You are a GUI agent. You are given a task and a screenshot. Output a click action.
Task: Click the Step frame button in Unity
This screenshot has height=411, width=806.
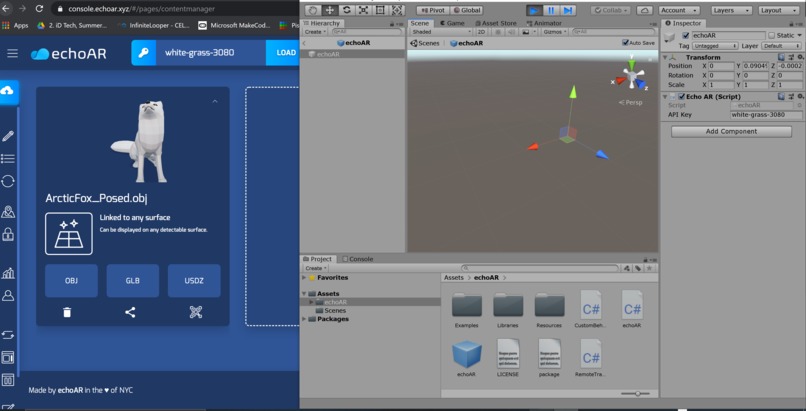(567, 10)
